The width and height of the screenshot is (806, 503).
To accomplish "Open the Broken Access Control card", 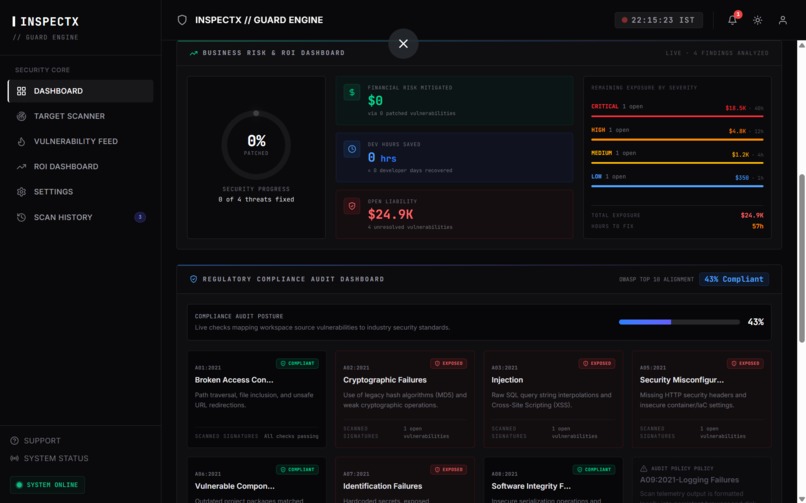I will tap(257, 399).
